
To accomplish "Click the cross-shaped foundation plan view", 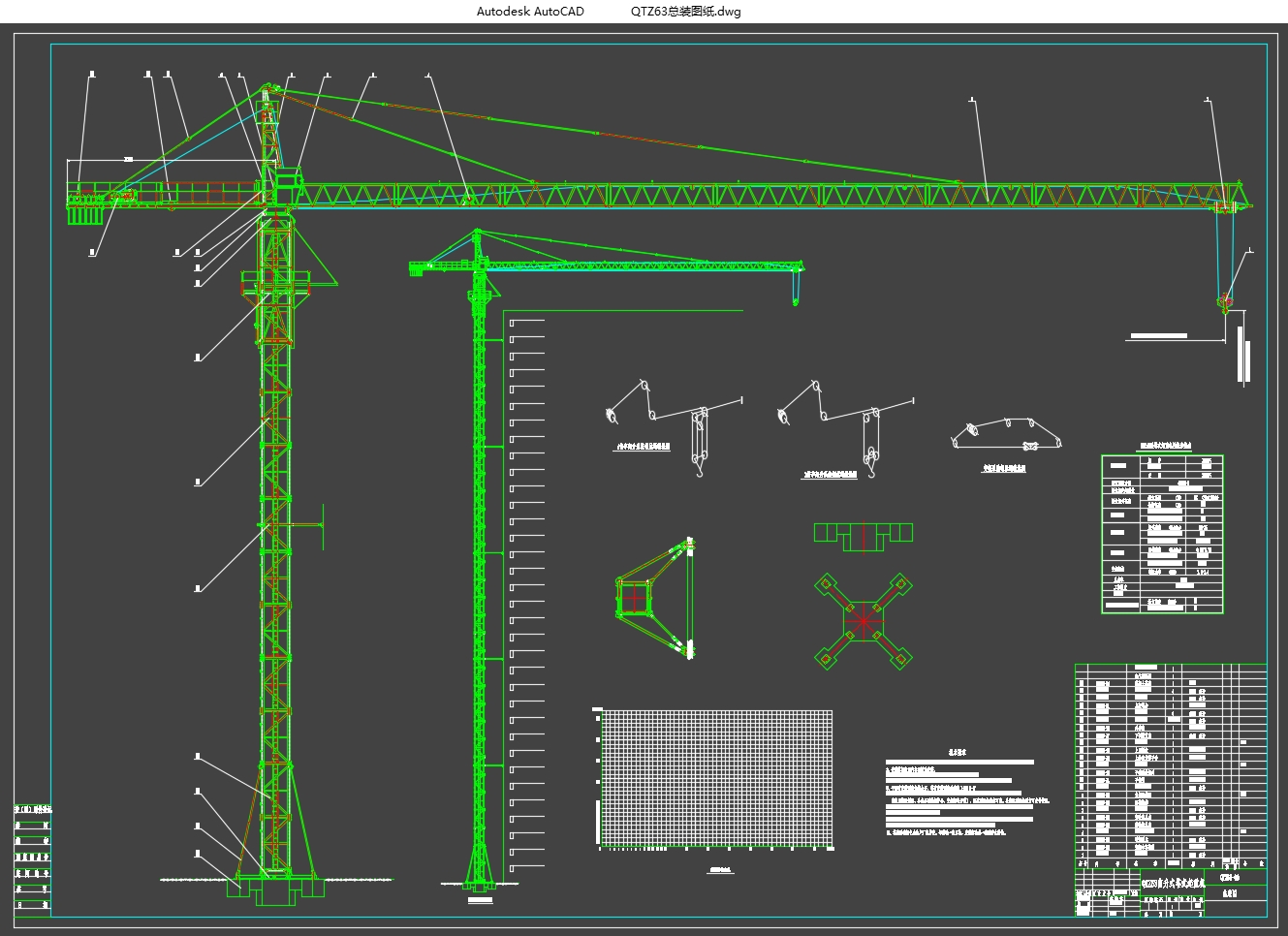I will click(863, 620).
